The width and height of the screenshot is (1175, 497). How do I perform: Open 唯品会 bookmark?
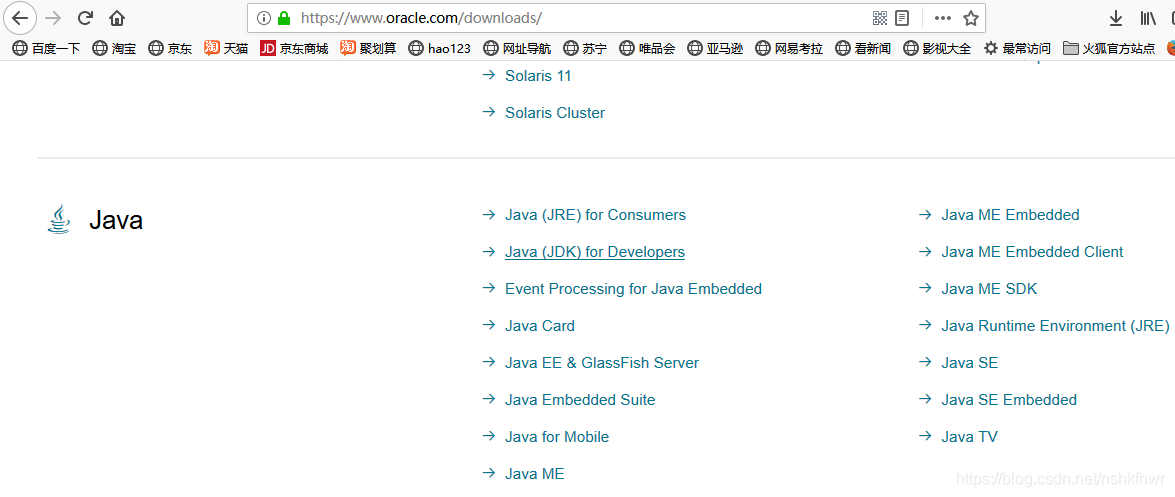(647, 49)
